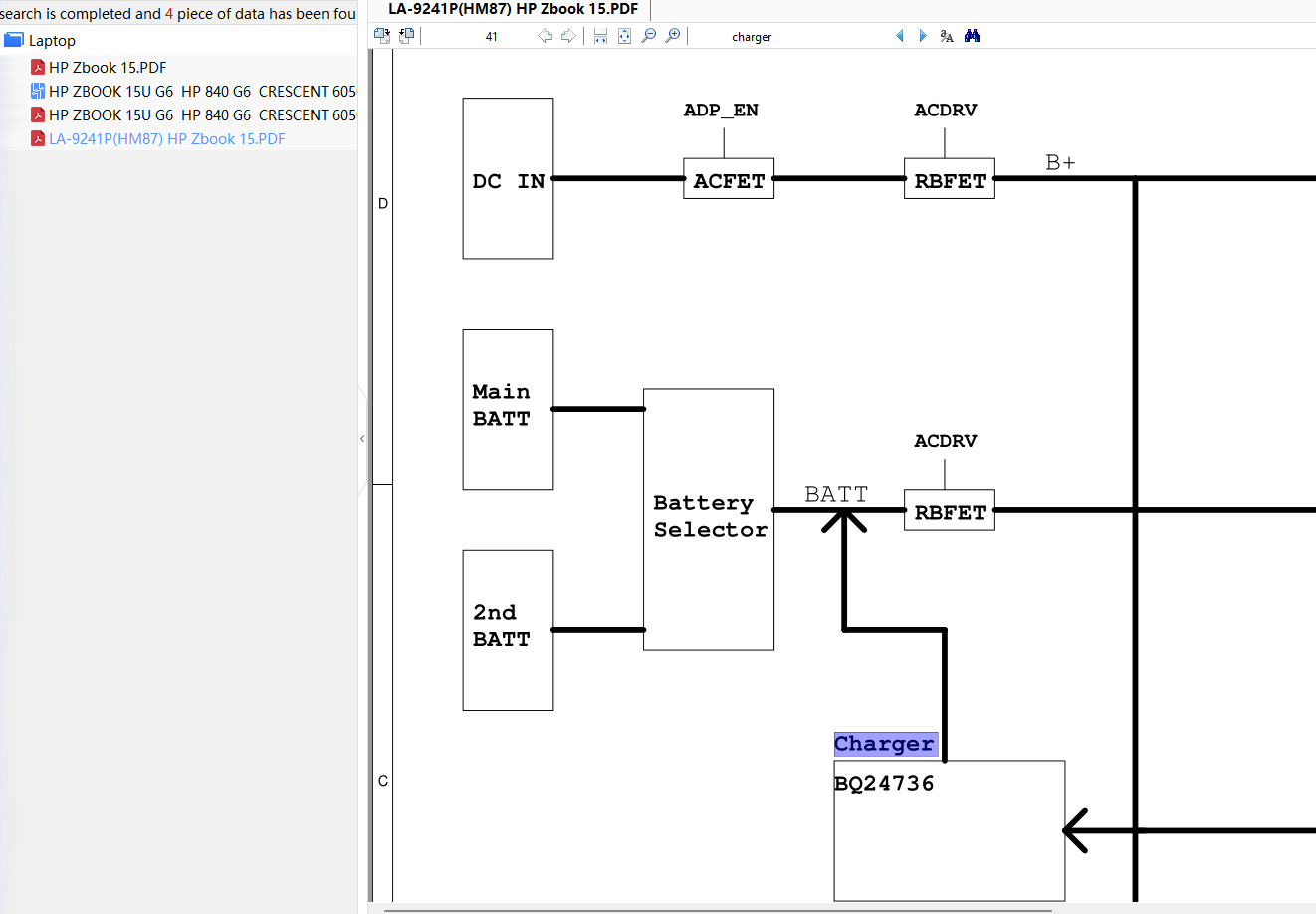Click the binoculars search icon
Viewport: 1316px width, 914px height.
tap(972, 36)
